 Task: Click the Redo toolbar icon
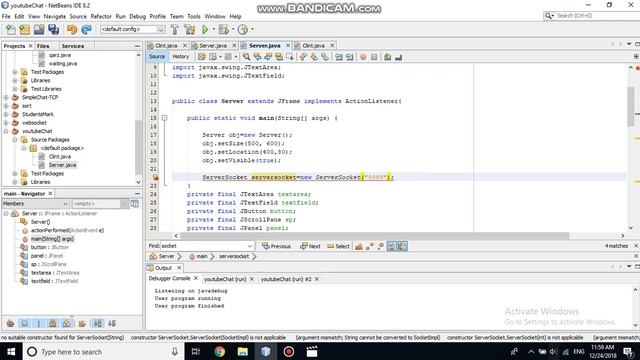coord(86,29)
